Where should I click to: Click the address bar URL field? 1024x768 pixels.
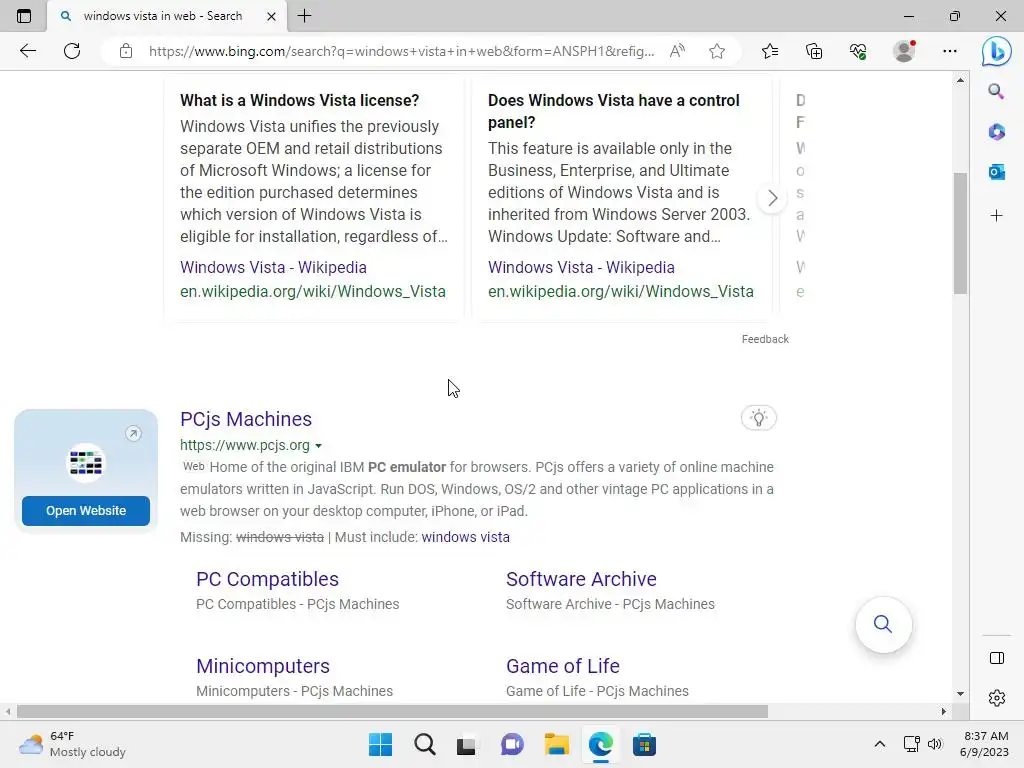click(x=401, y=51)
